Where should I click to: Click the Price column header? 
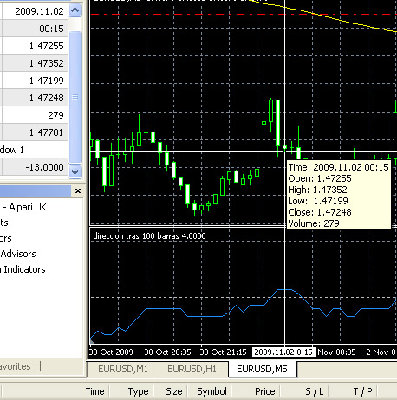265,391
